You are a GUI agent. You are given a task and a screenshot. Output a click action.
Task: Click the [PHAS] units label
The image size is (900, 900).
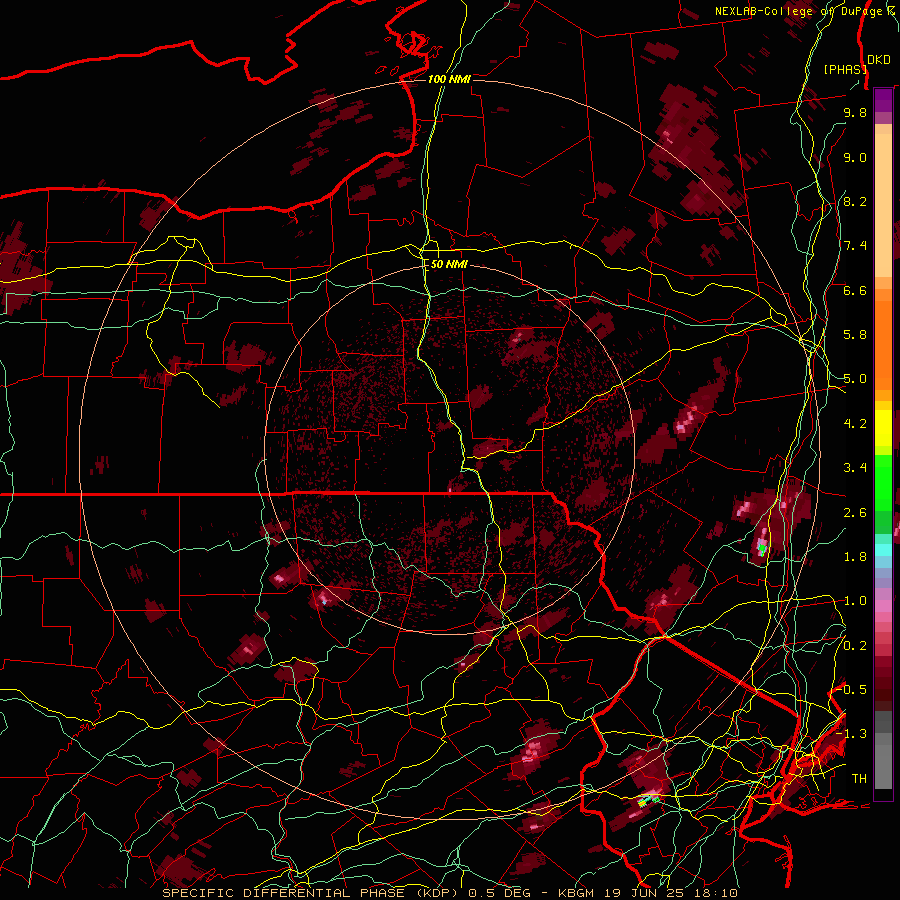pyautogui.click(x=845, y=69)
